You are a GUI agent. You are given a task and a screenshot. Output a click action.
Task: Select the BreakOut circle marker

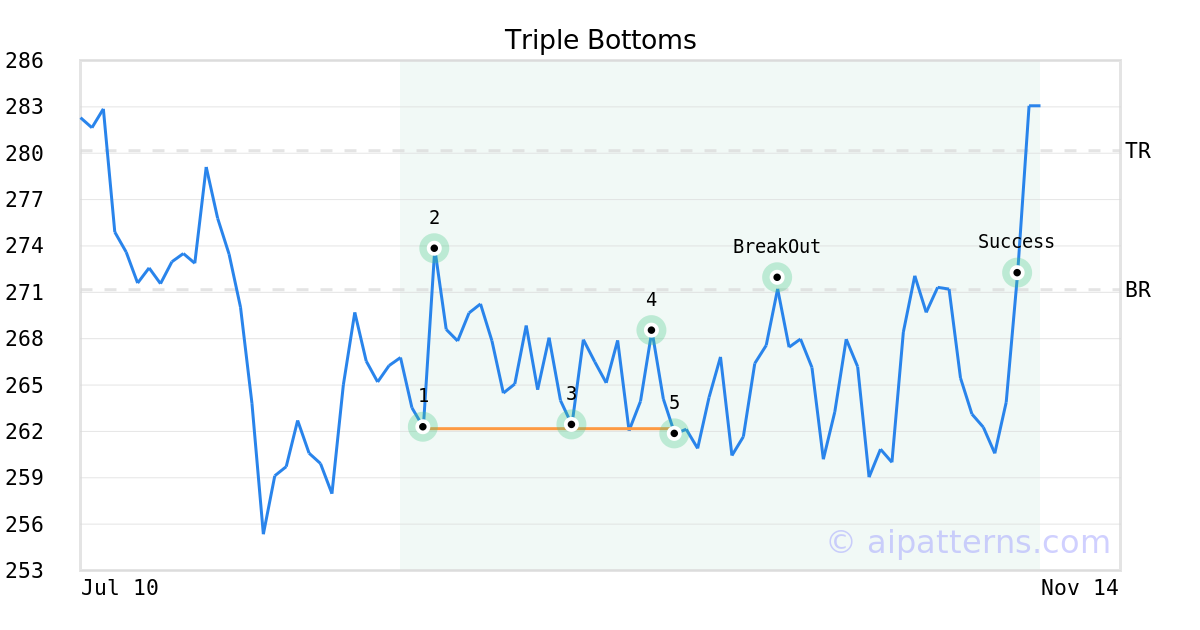[x=777, y=277]
